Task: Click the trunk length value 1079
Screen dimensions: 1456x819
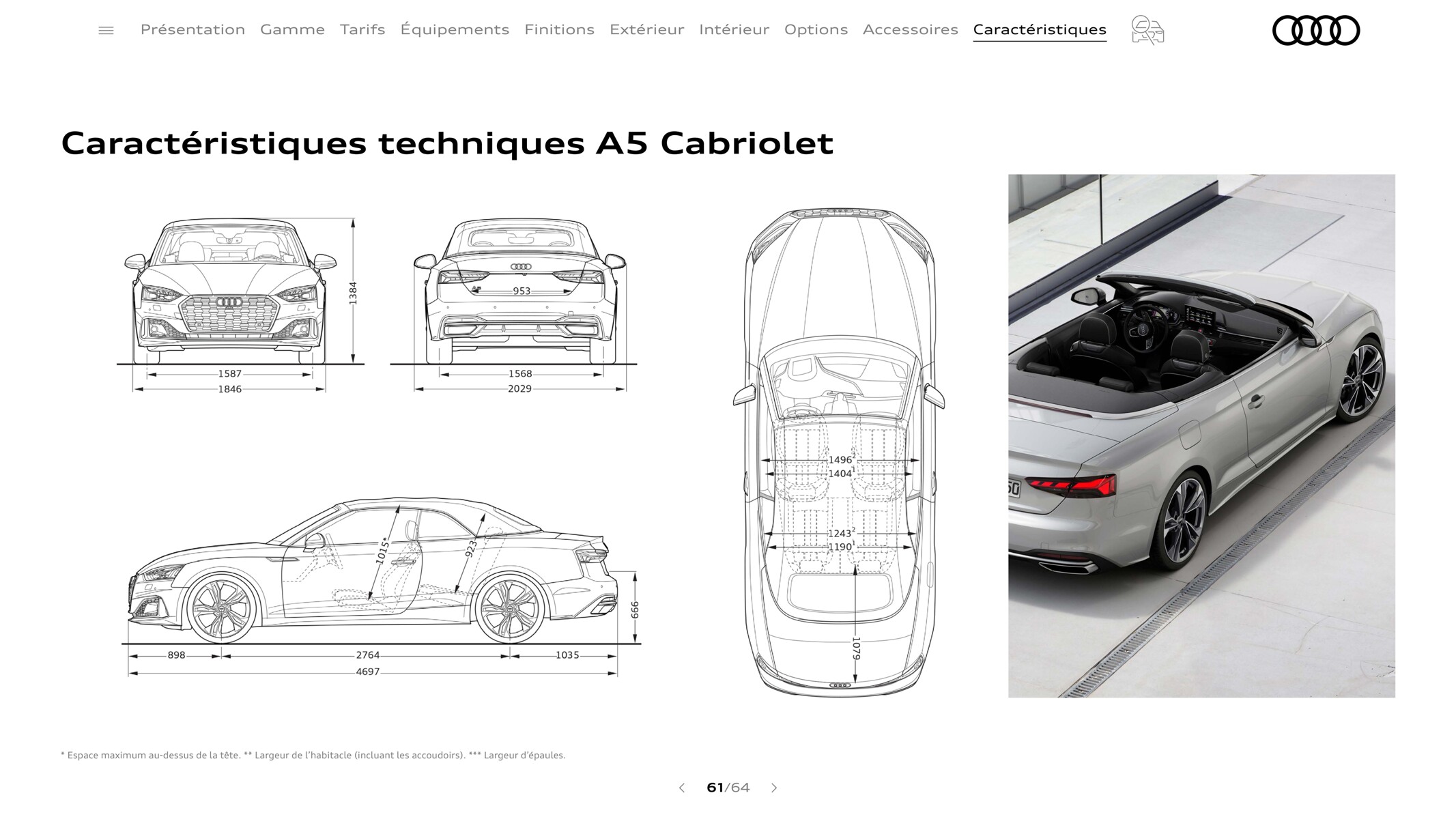Action: coord(855,648)
